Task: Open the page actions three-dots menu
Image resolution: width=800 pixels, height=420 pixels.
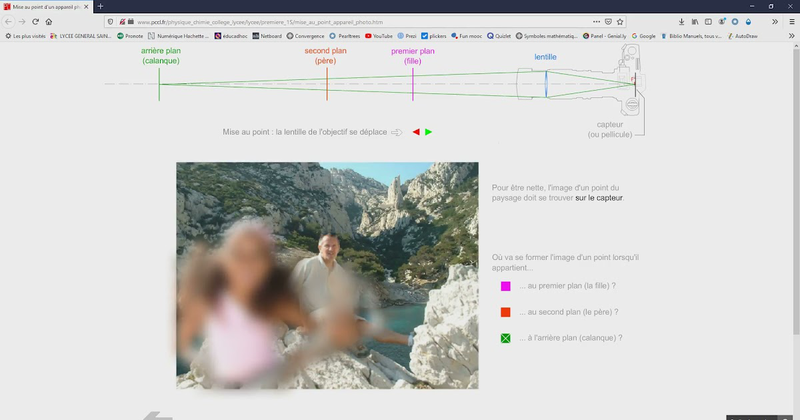Action: pos(596,22)
